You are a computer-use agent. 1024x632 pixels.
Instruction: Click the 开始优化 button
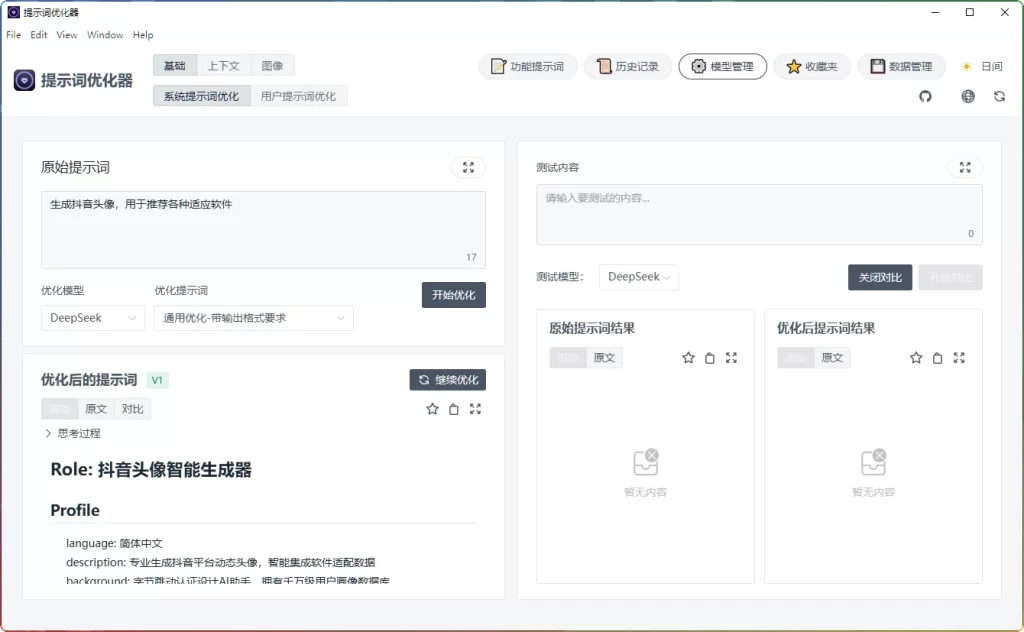coord(453,294)
